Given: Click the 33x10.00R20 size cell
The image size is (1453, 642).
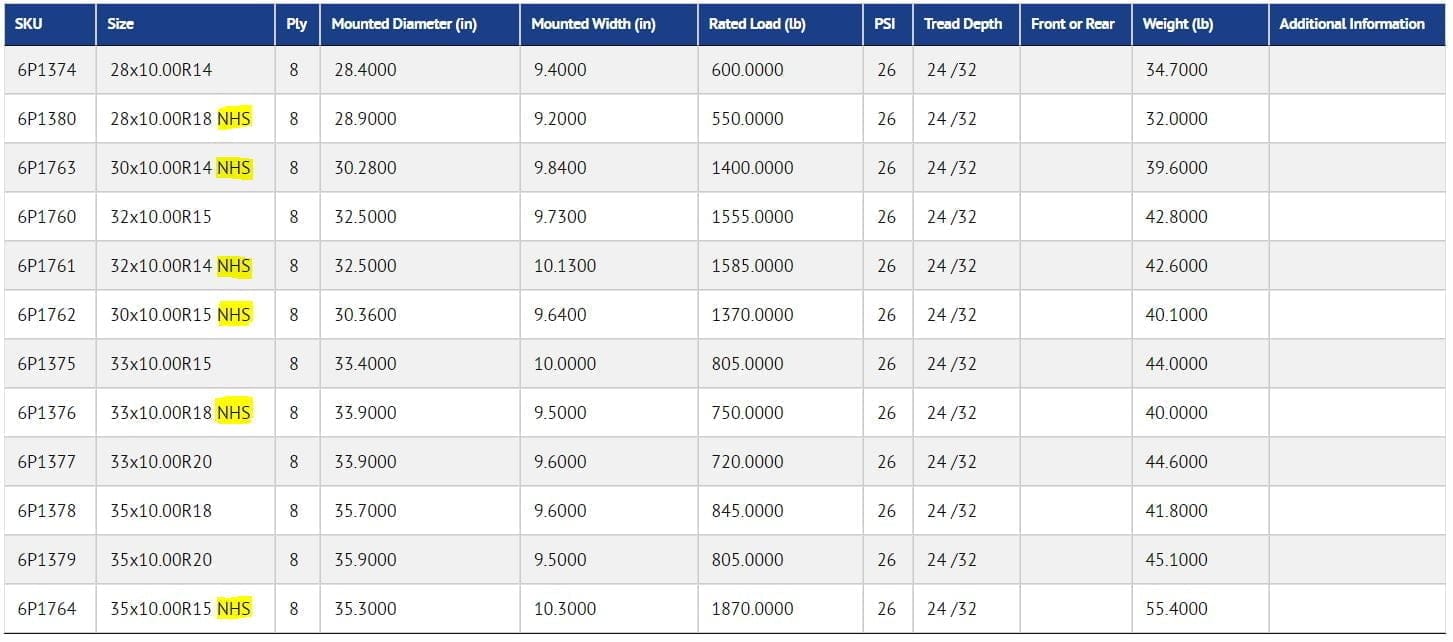Looking at the screenshot, I should (161, 462).
